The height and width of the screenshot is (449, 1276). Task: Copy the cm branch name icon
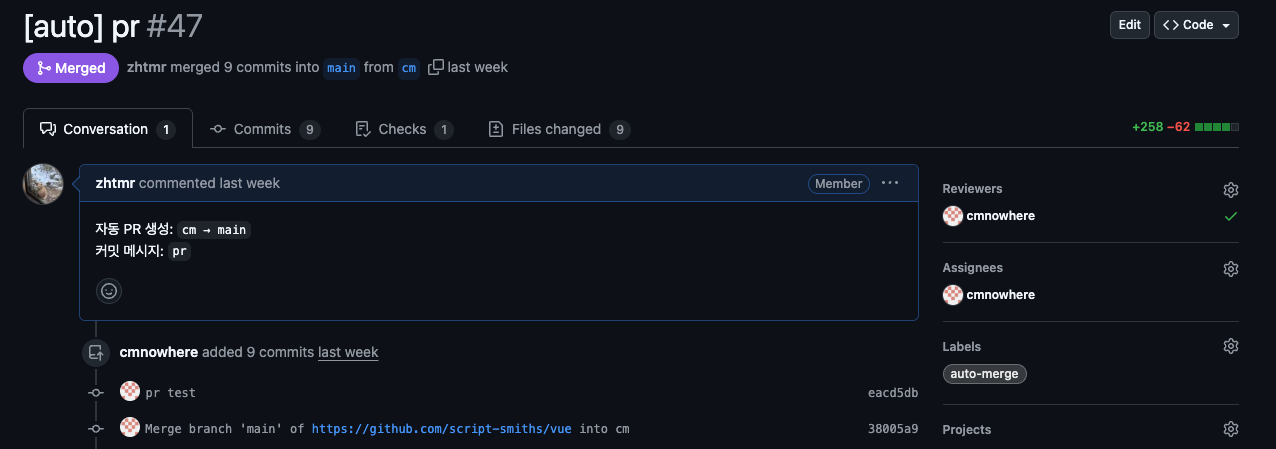pyautogui.click(x=435, y=68)
